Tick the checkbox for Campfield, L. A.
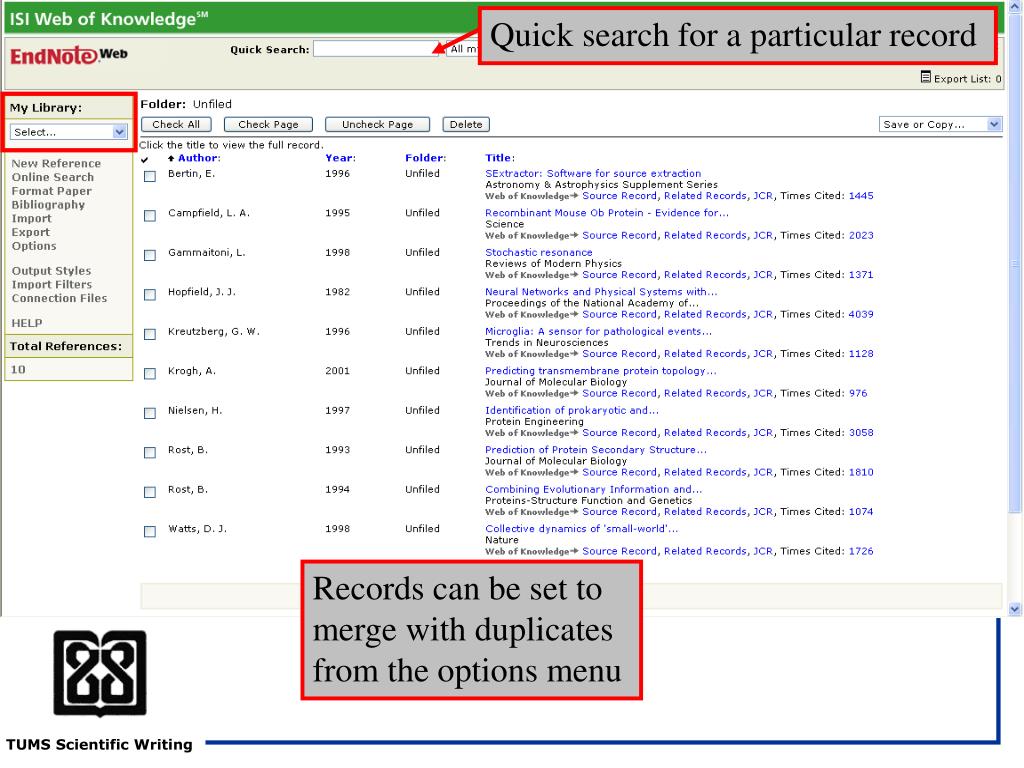 point(150,216)
